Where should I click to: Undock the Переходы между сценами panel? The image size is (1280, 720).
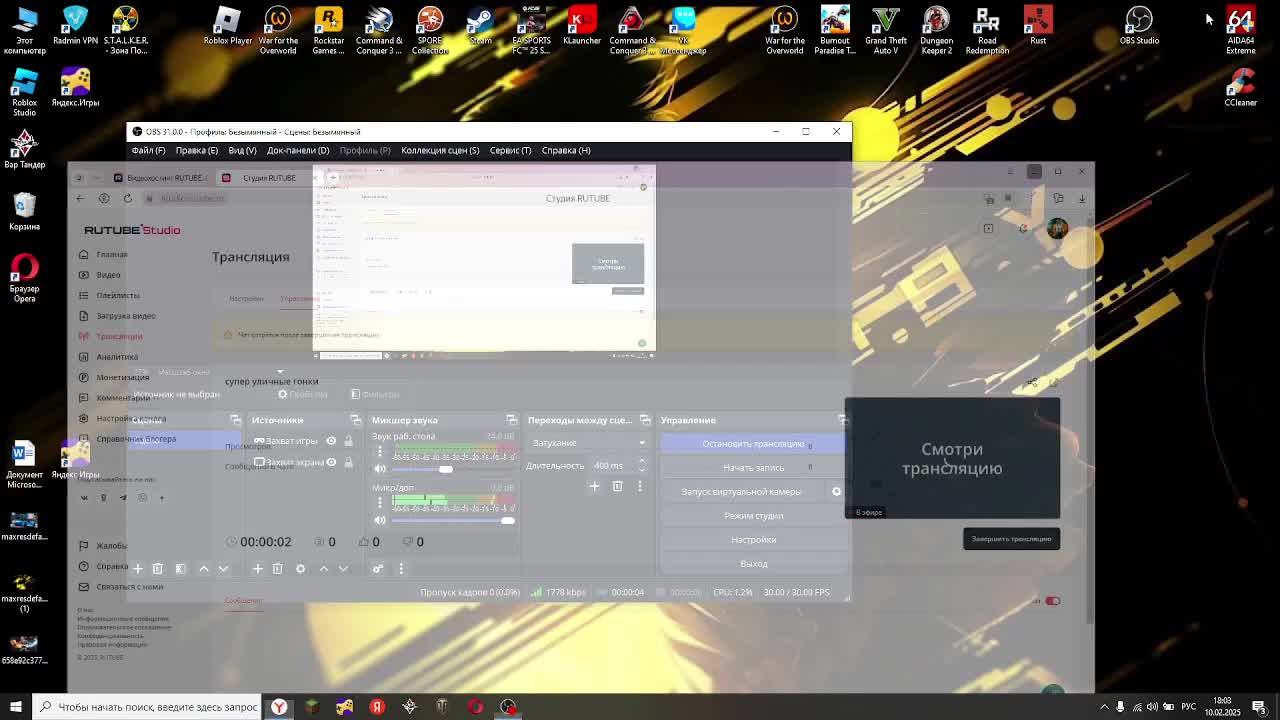point(645,420)
